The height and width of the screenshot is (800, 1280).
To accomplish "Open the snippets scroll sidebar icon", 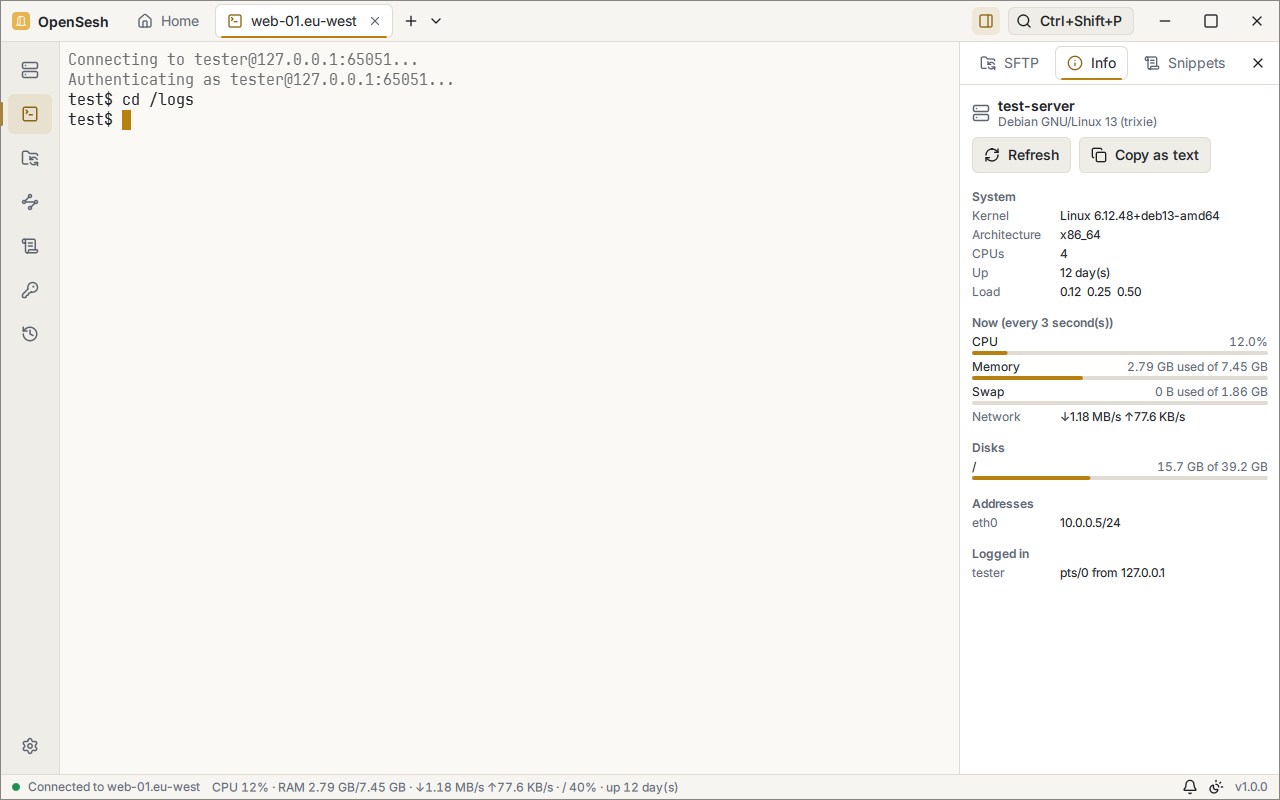I will click(x=30, y=246).
